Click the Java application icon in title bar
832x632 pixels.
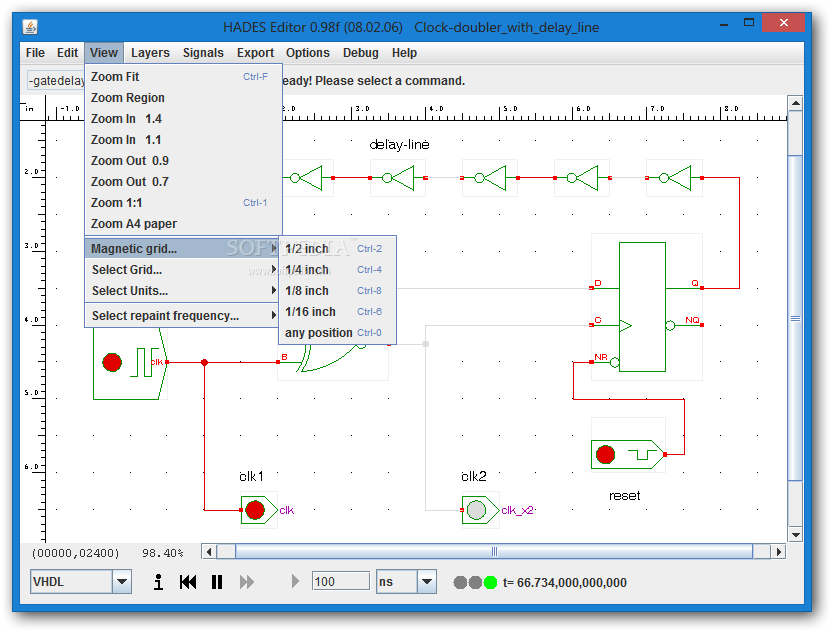tap(30, 27)
